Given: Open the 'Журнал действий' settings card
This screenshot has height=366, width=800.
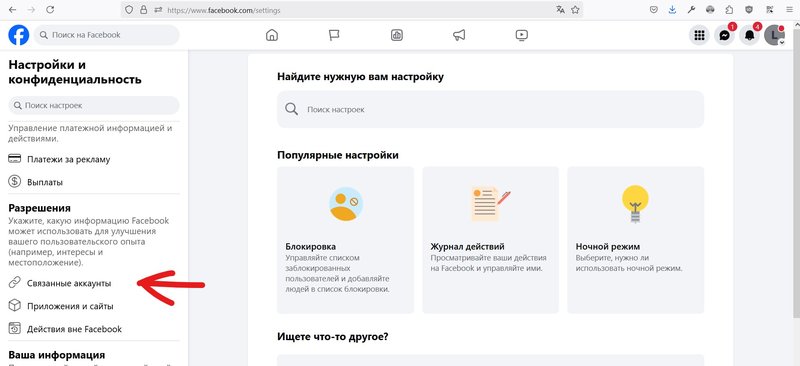Looking at the screenshot, I should pos(490,240).
